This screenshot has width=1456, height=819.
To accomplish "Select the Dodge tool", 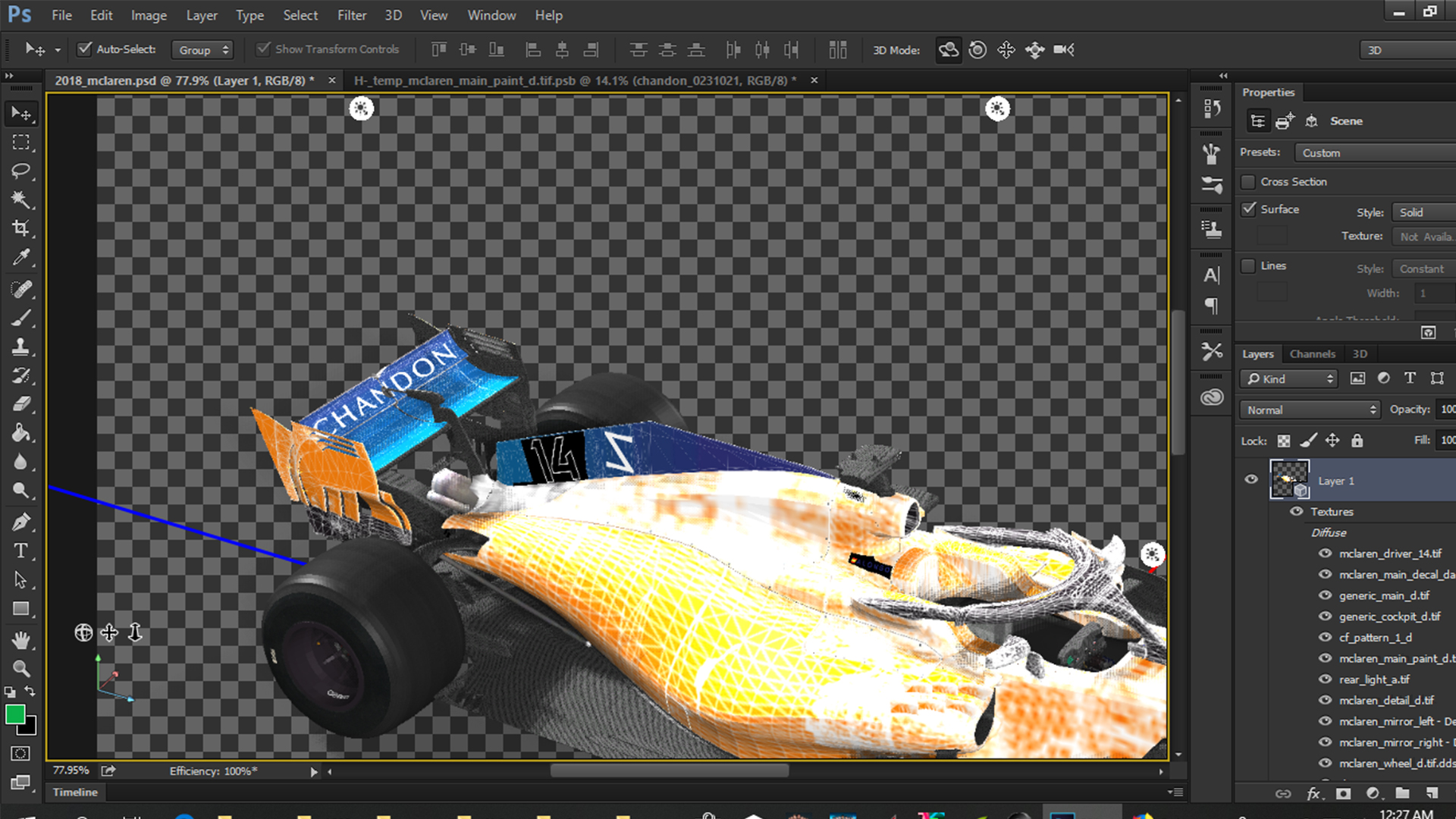I will (x=20, y=491).
